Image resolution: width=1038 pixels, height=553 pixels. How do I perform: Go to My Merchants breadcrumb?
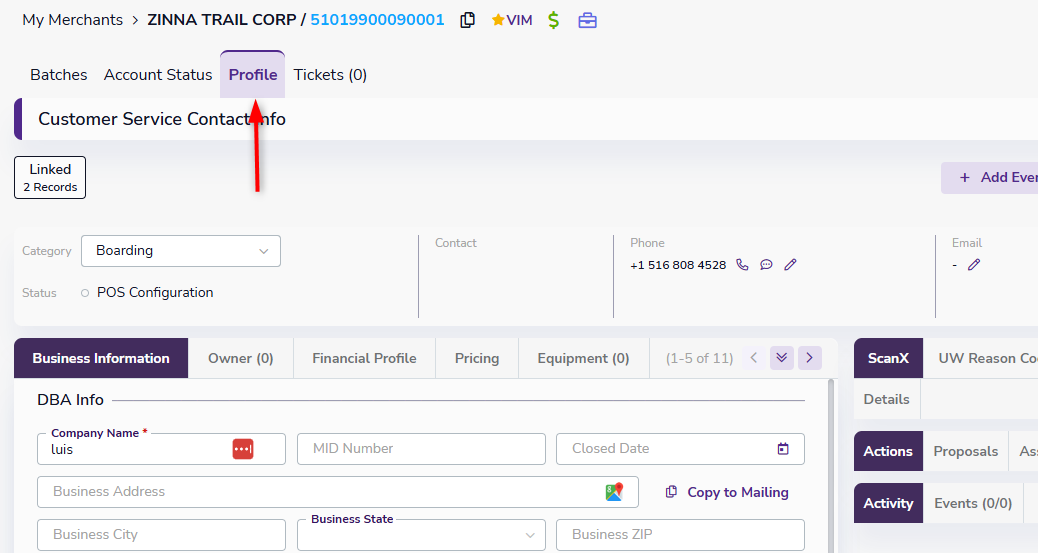click(x=72, y=20)
